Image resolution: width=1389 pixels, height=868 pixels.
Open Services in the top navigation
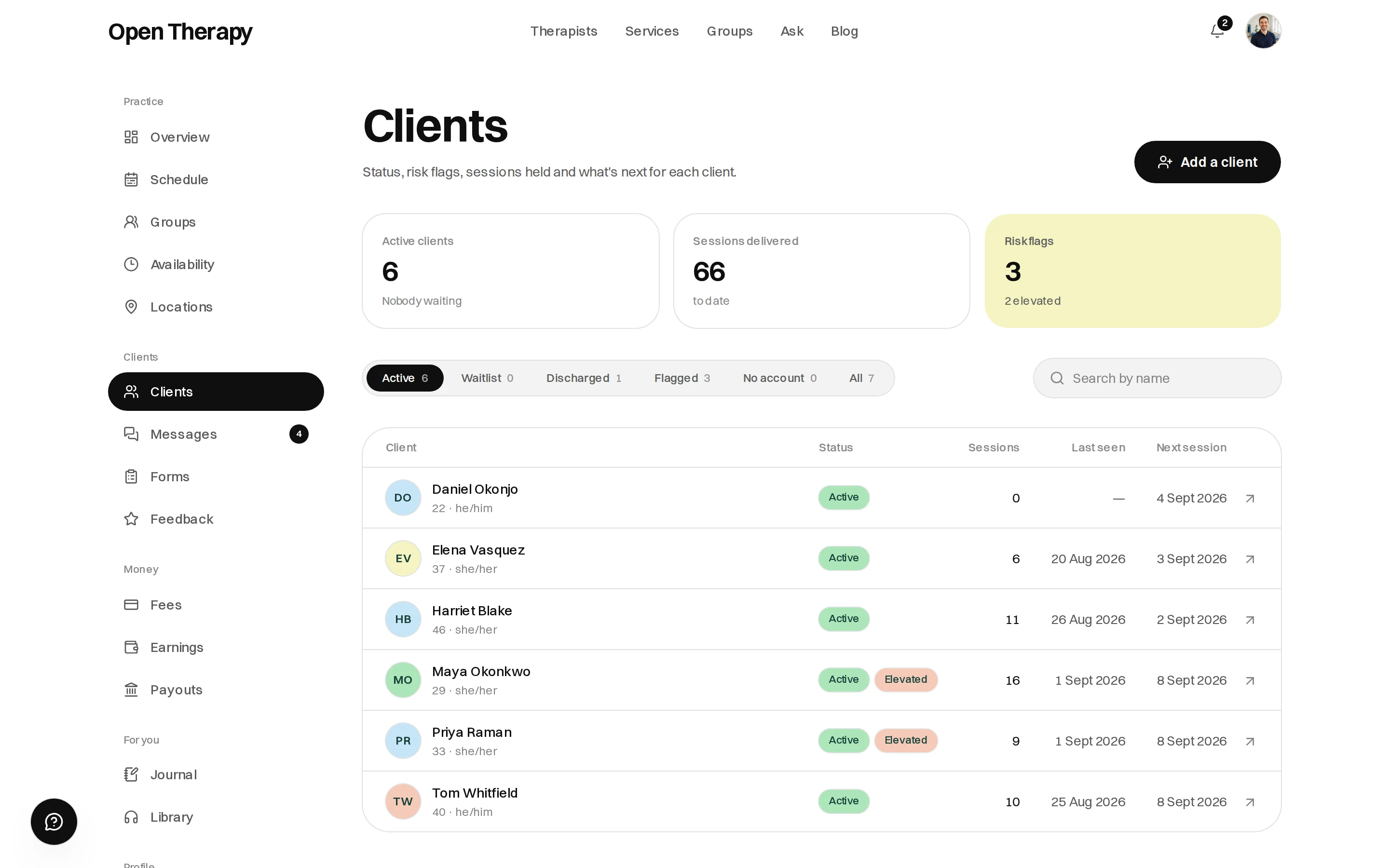(652, 31)
